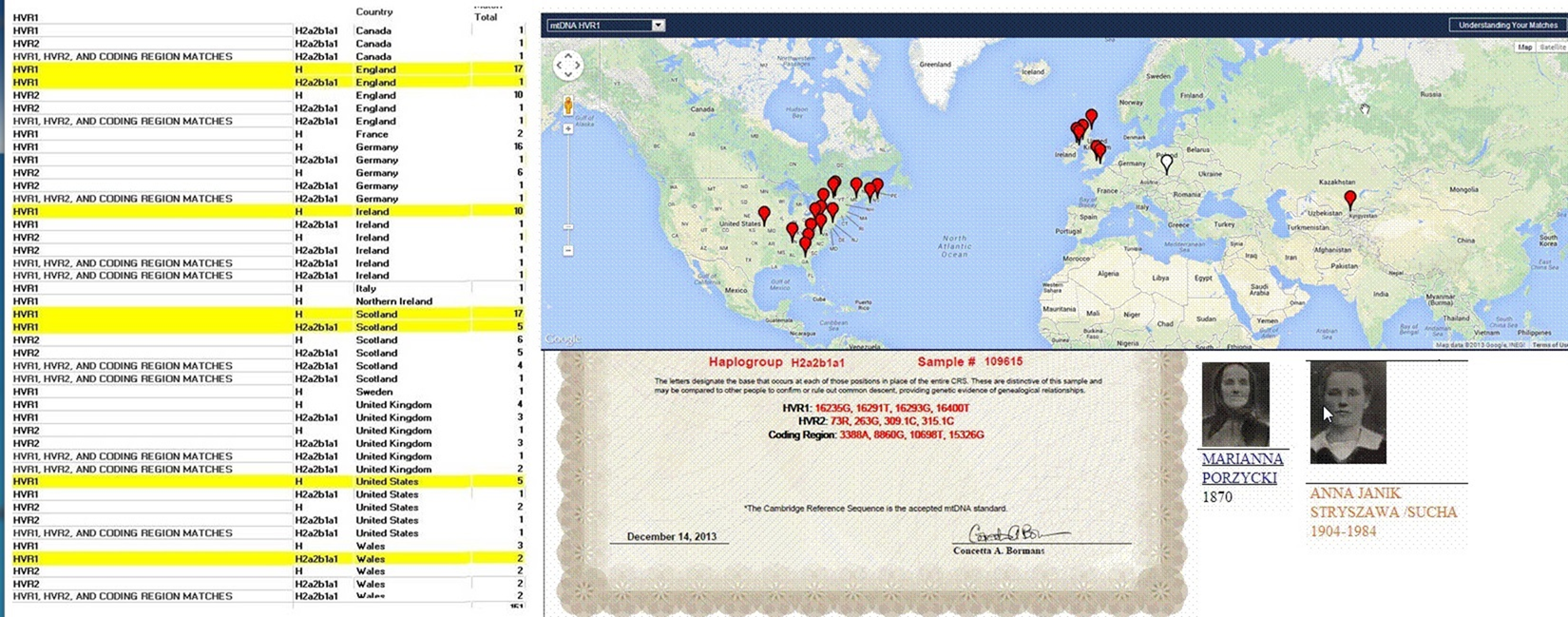Click the Concetta A. Bormans signature name
Viewport: 1568px width, 617px height.
pos(999,550)
